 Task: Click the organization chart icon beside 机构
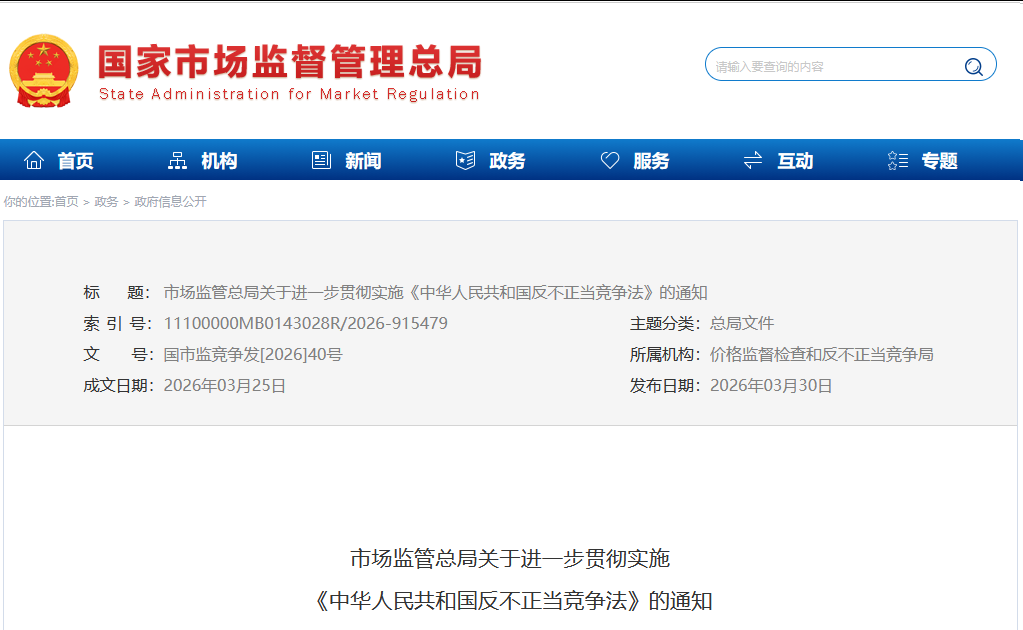click(x=178, y=161)
